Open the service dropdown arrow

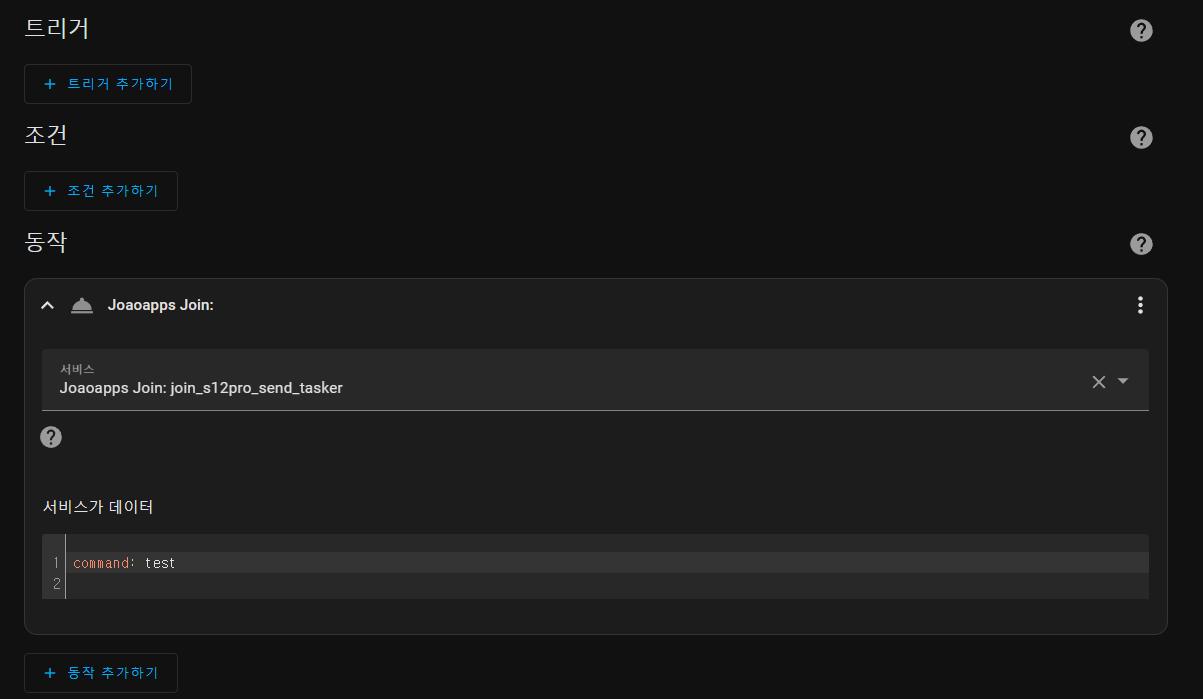[1123, 381]
